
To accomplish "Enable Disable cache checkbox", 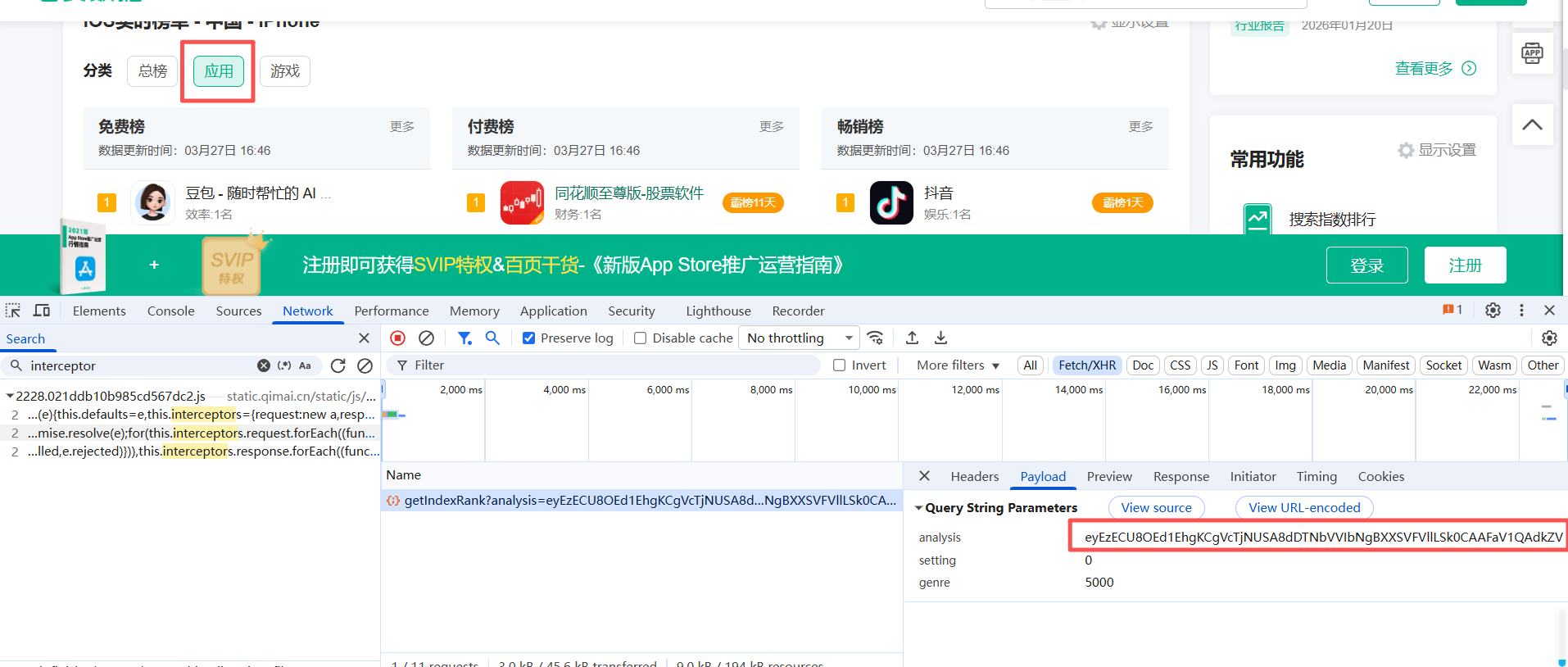I will 641,338.
